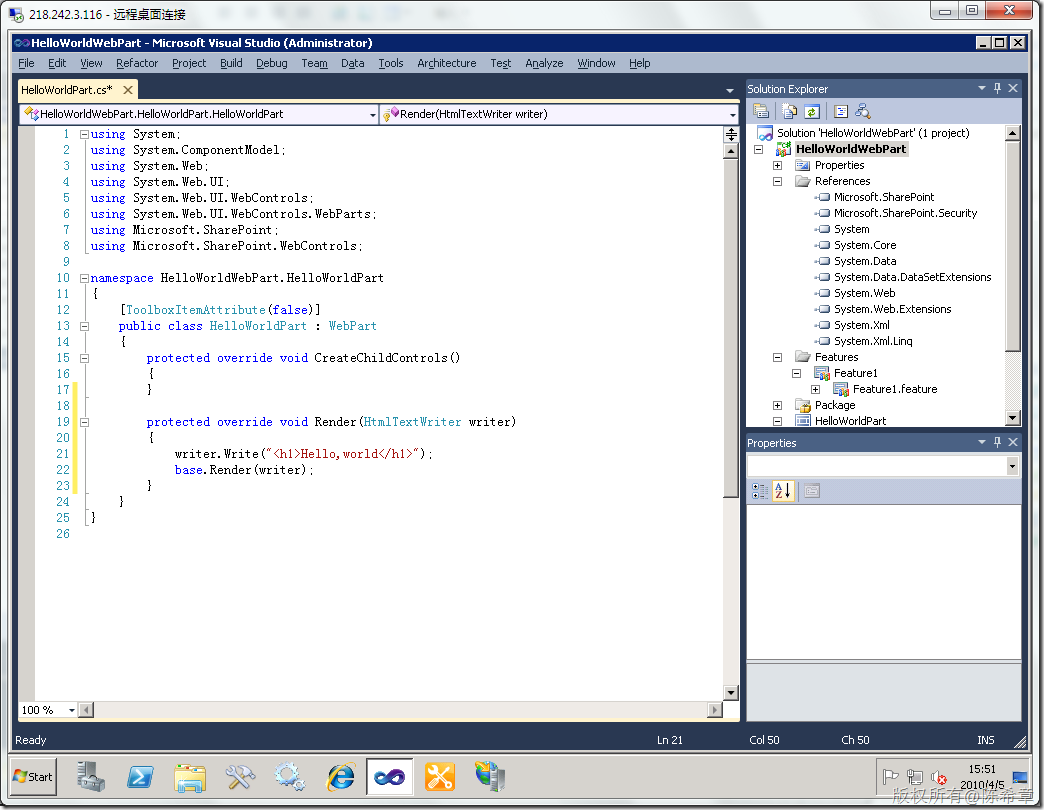Collapse the HelloWorldPart node in Solution Explorer
Image resolution: width=1044 pixels, height=810 pixels.
click(777, 421)
